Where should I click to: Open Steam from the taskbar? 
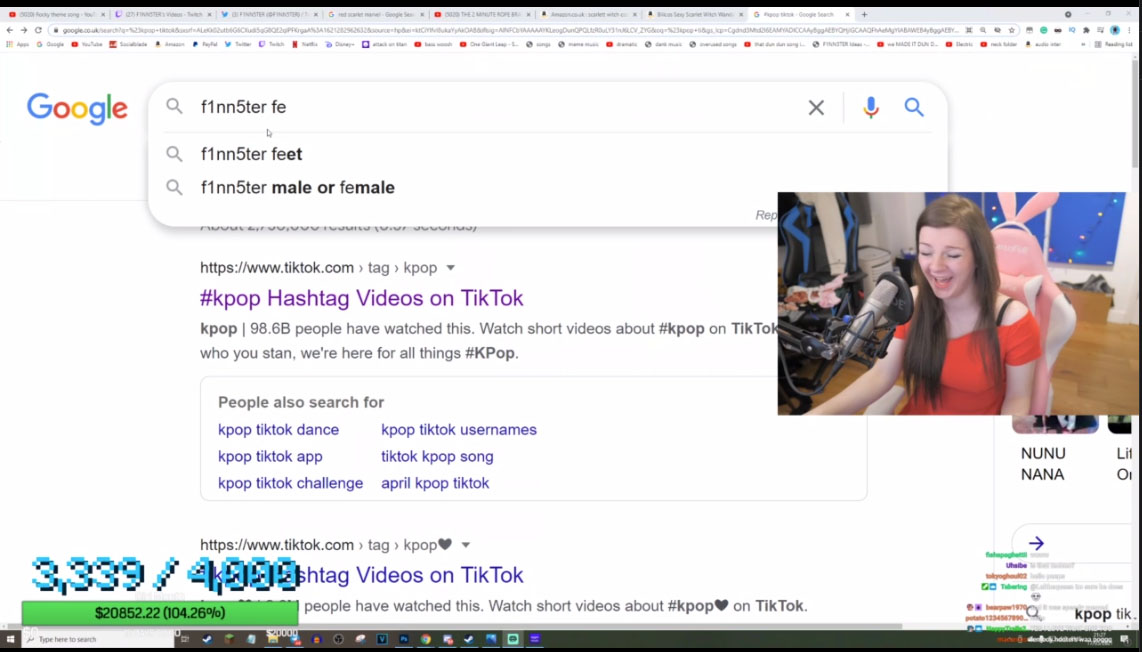208,639
